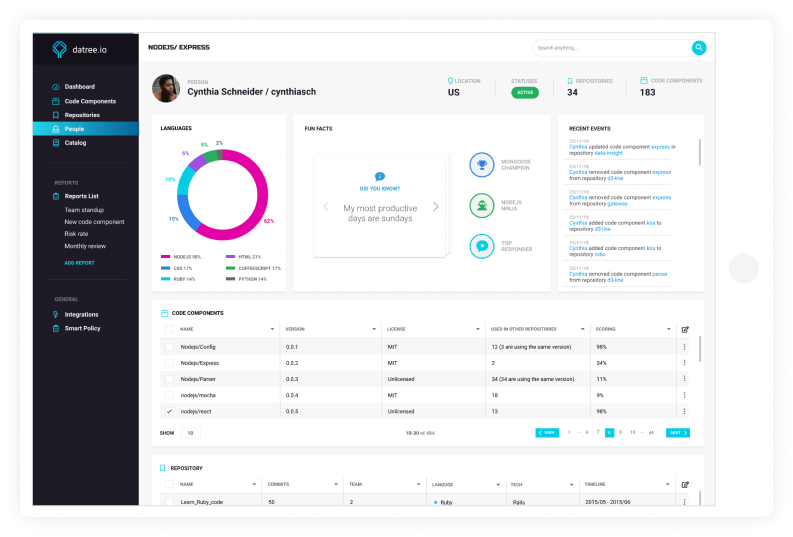Select Integrations in the General section
The image size is (793, 537).
pyautogui.click(x=81, y=315)
